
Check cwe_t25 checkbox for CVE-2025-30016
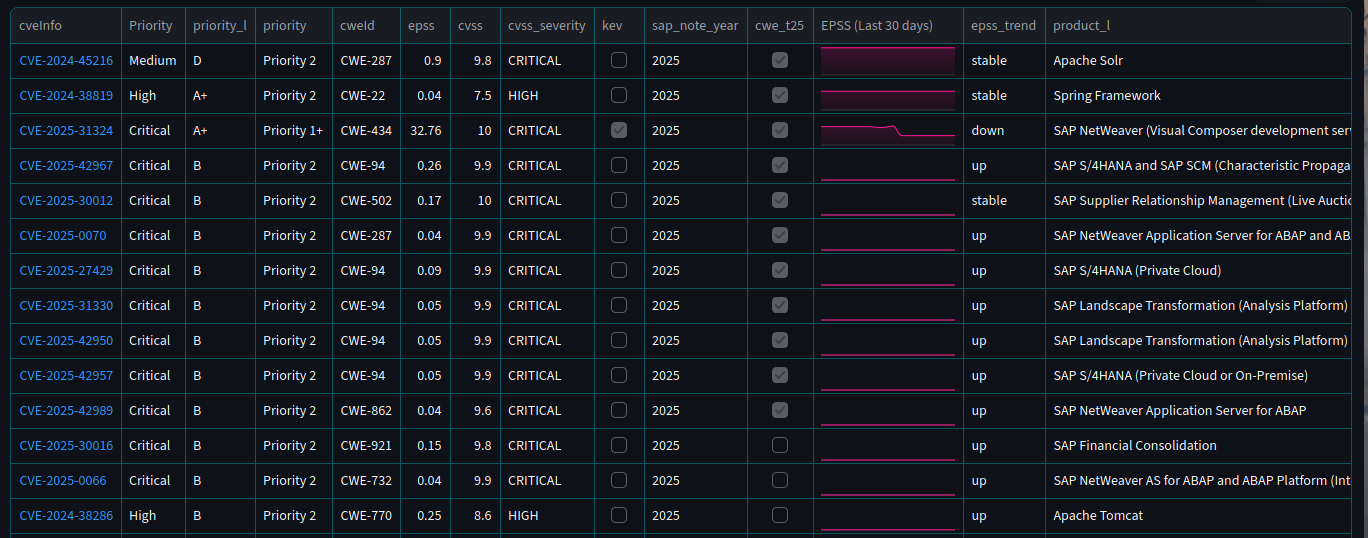(780, 445)
